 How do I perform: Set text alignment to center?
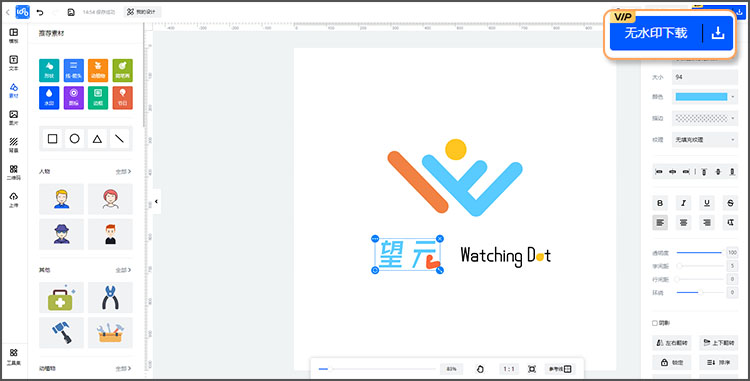[684, 222]
